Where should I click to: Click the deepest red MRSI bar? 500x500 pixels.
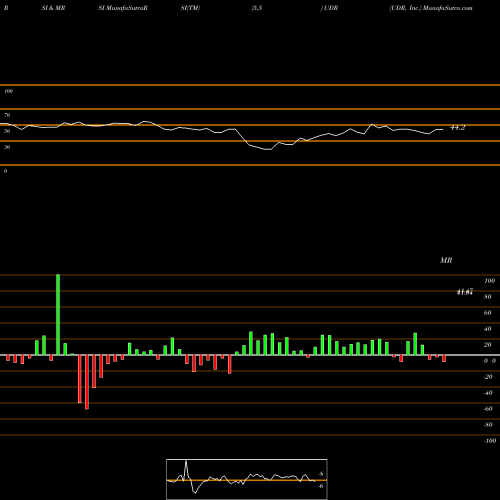pos(87,382)
